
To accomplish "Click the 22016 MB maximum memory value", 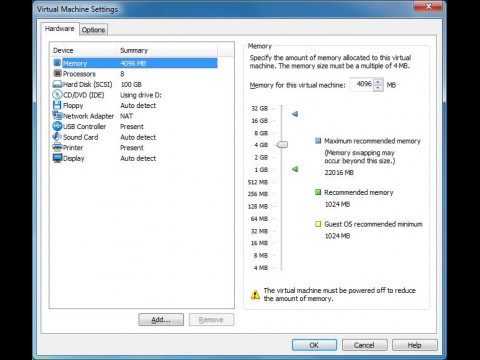I will click(x=339, y=173).
